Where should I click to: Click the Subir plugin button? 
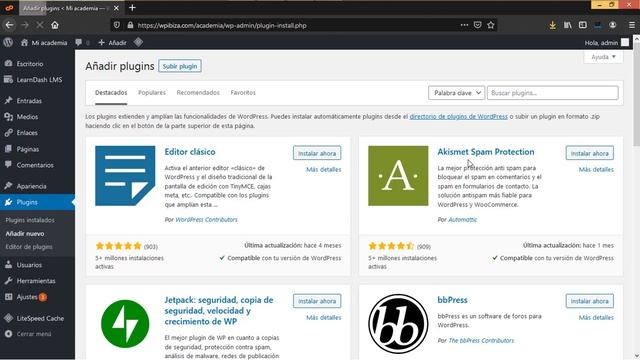point(180,66)
